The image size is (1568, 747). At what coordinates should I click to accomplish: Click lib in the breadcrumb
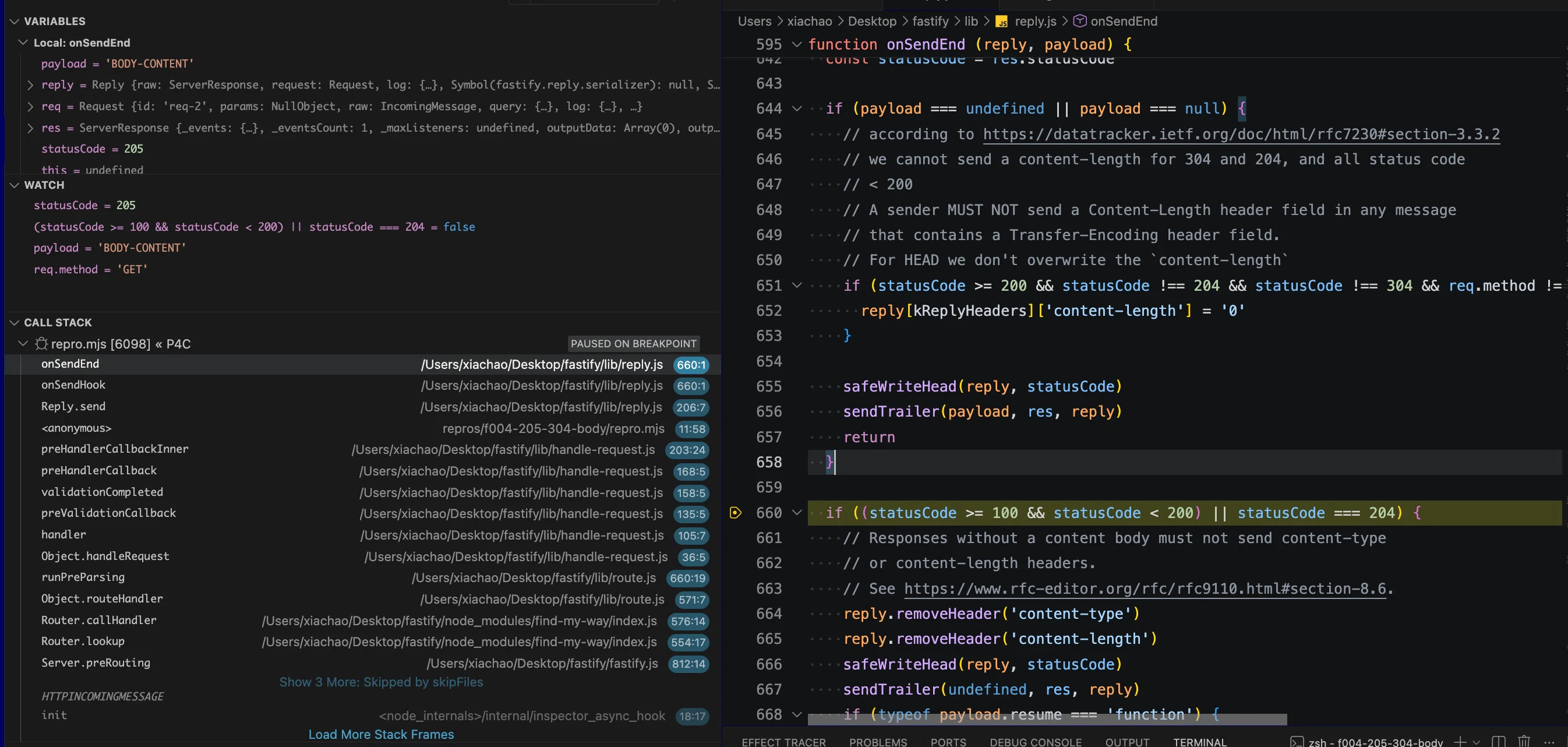971,22
